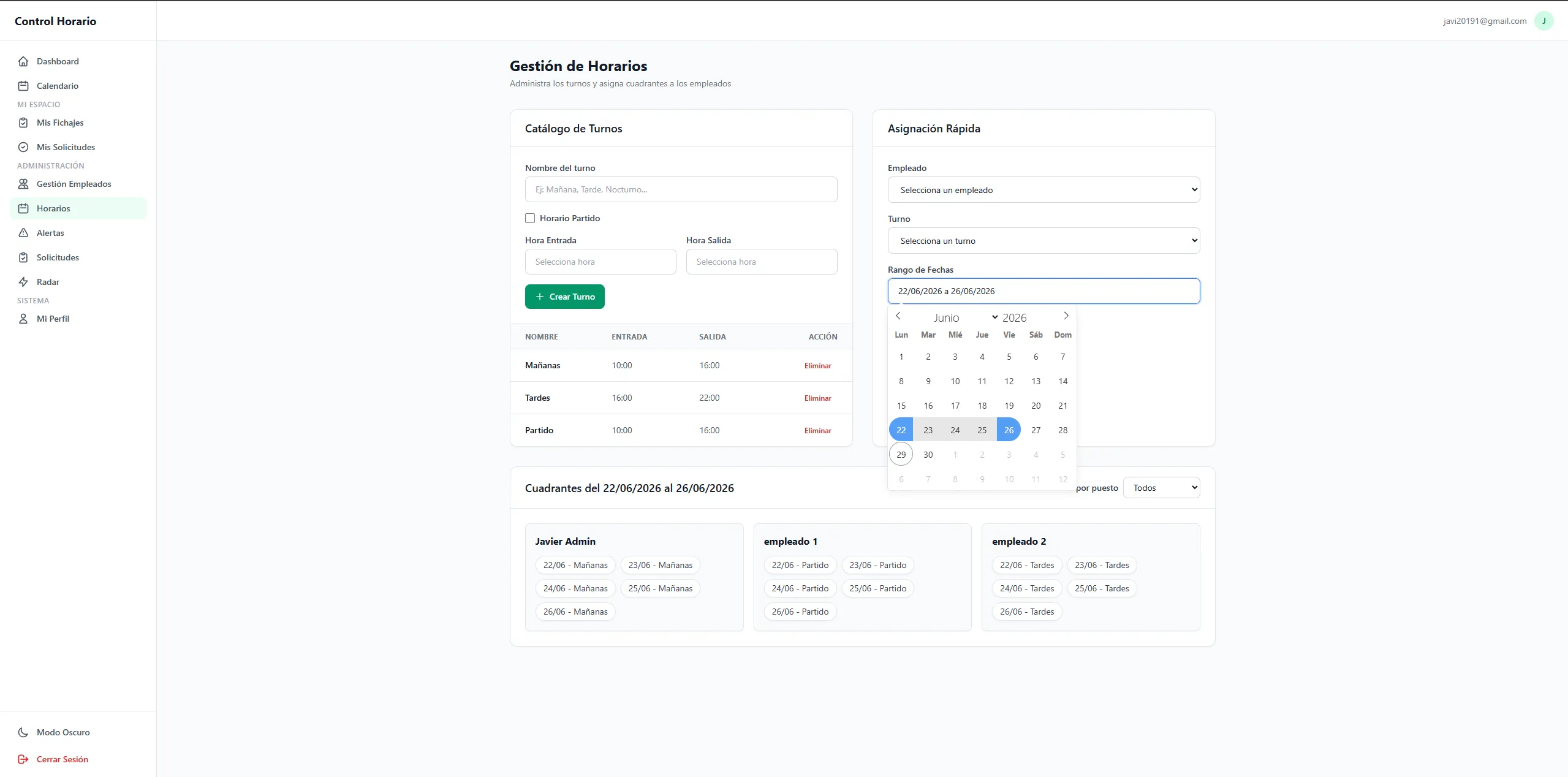Open the Junio month dropdown in calendar
The width and height of the screenshot is (1568, 777).
966,317
